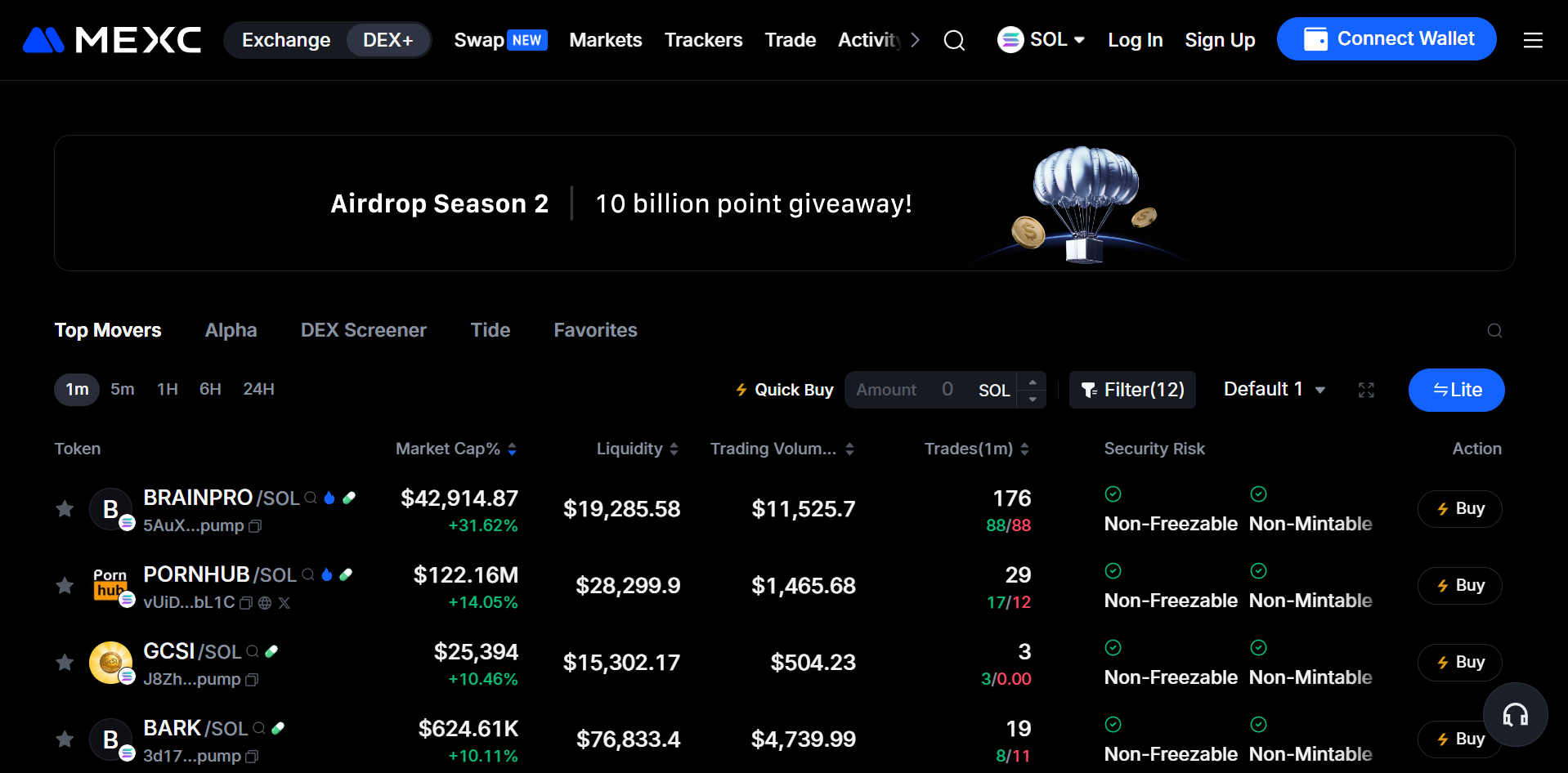Click the search icon next to PORNHUB/SOL
1568x773 pixels.
coord(308,574)
